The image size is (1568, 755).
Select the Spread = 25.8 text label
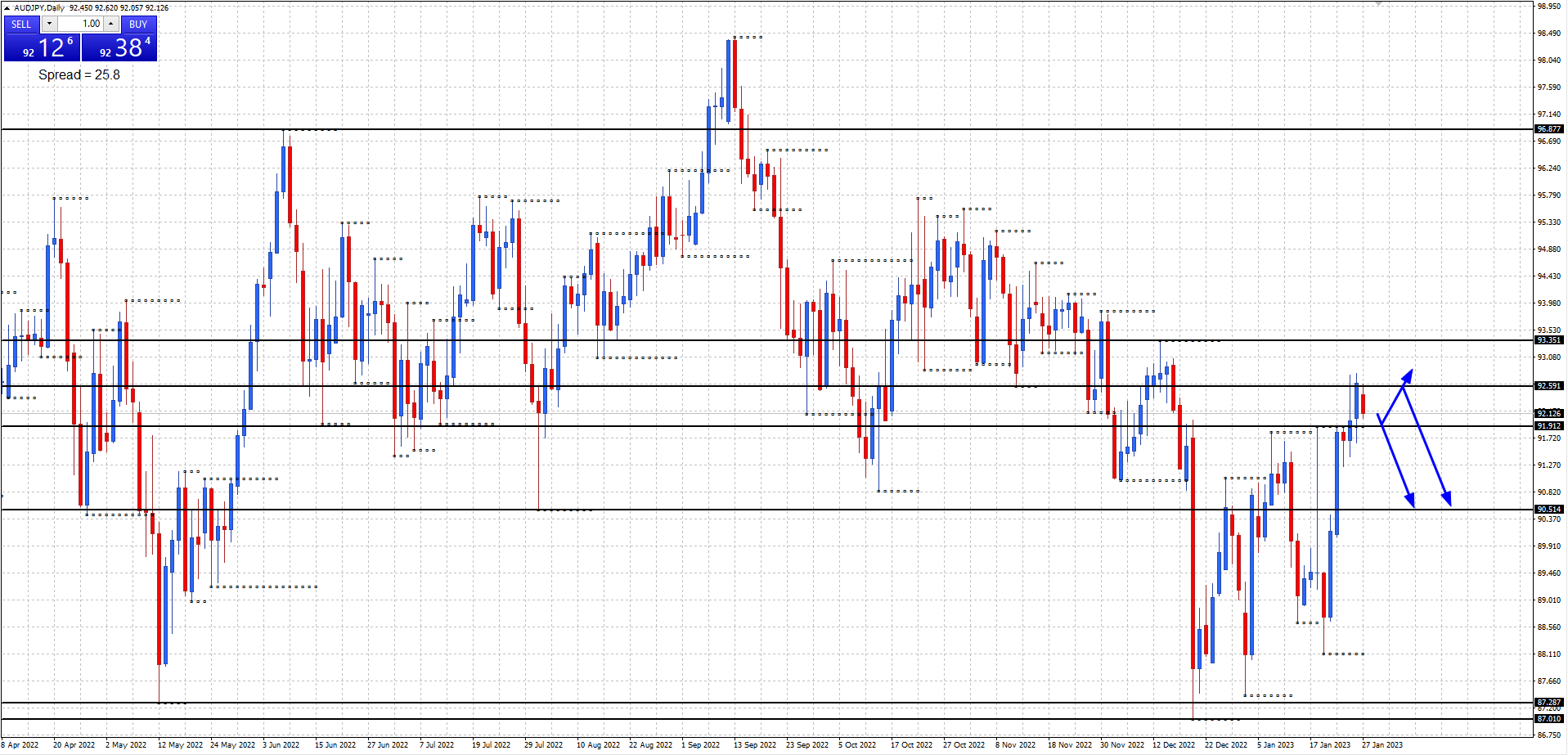click(79, 74)
